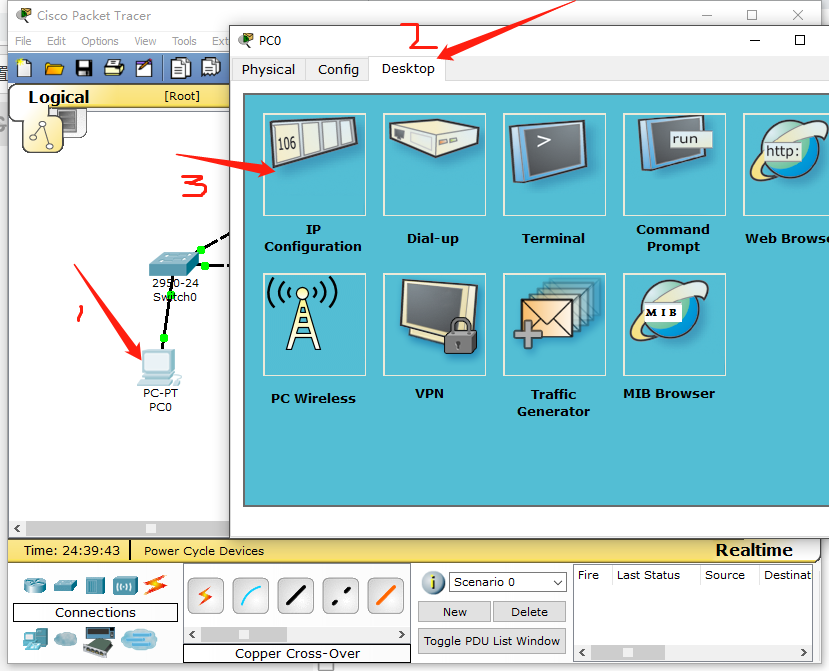Switch to the Physical tab
The image size is (829, 671).
click(x=269, y=69)
